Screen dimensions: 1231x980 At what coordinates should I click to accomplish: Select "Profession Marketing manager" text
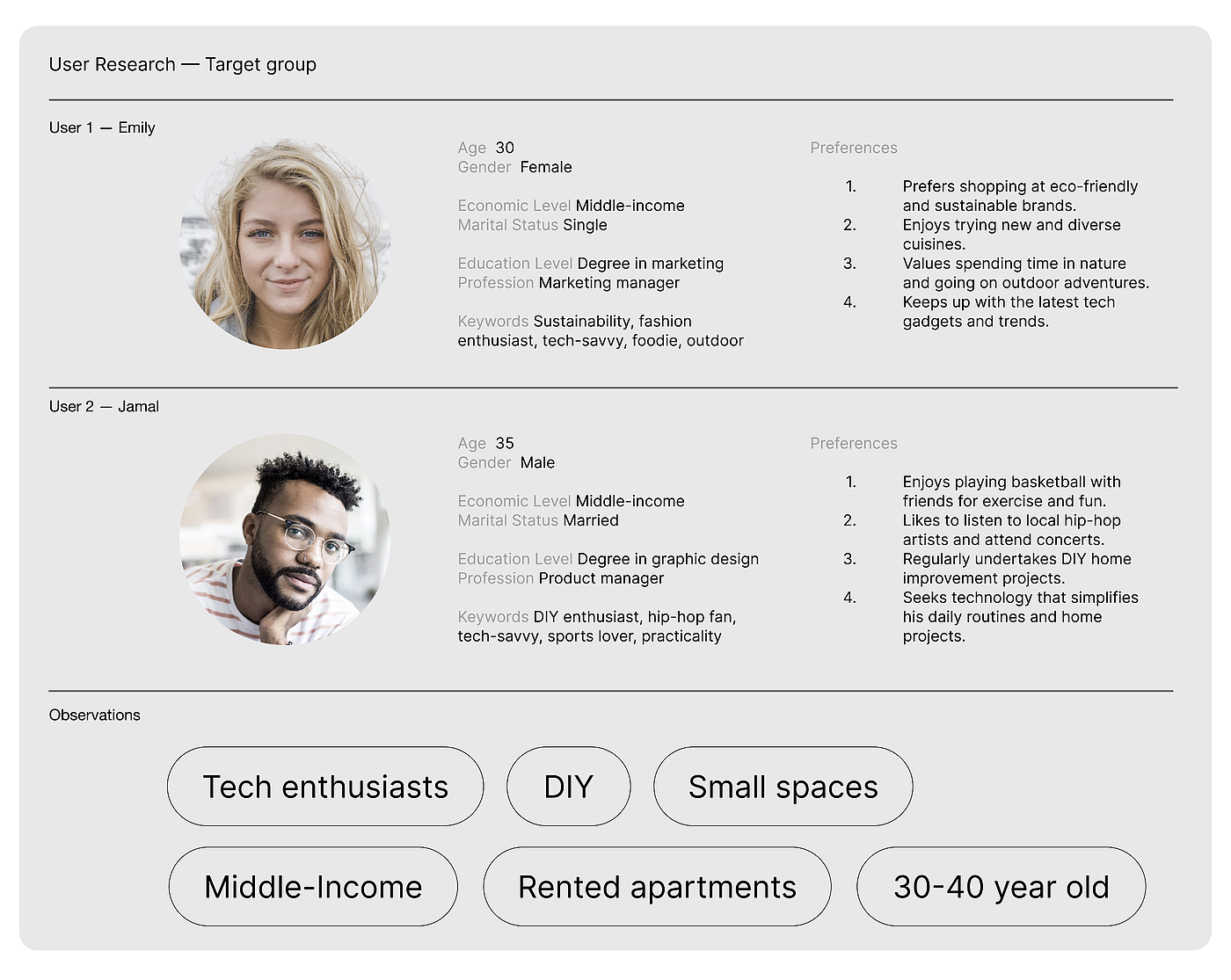pos(568,283)
